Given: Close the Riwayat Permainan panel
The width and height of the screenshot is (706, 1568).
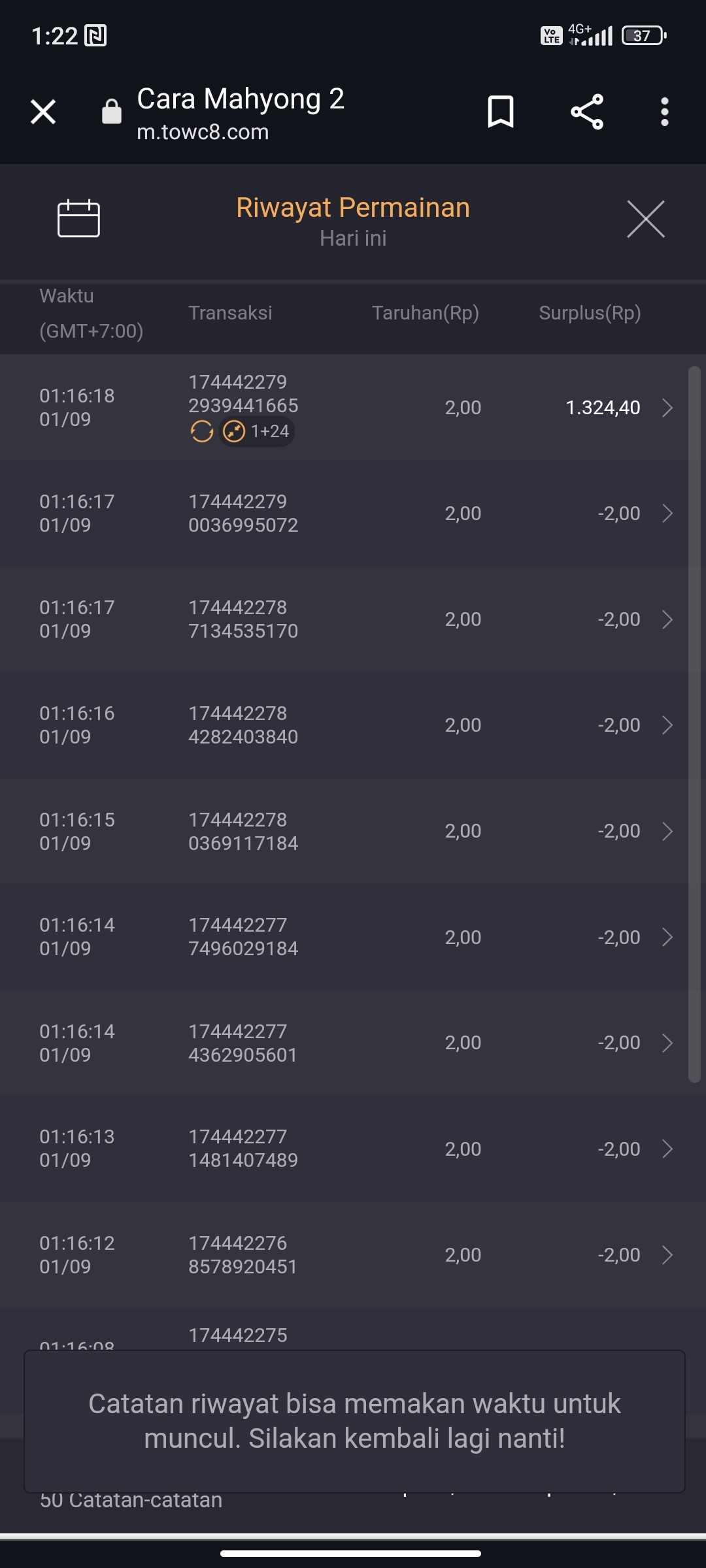Looking at the screenshot, I should pos(645,219).
